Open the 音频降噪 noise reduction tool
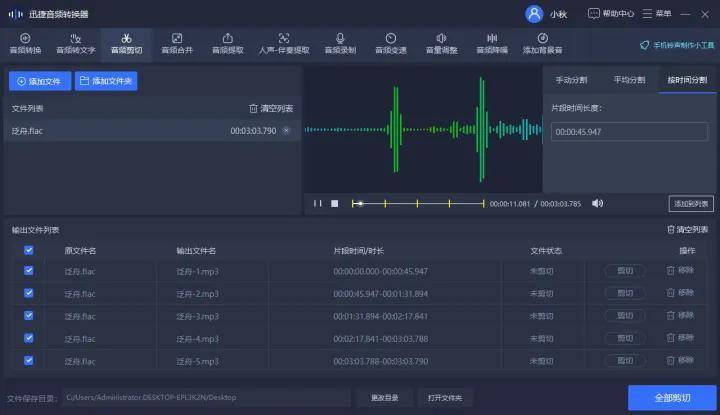 coord(491,43)
